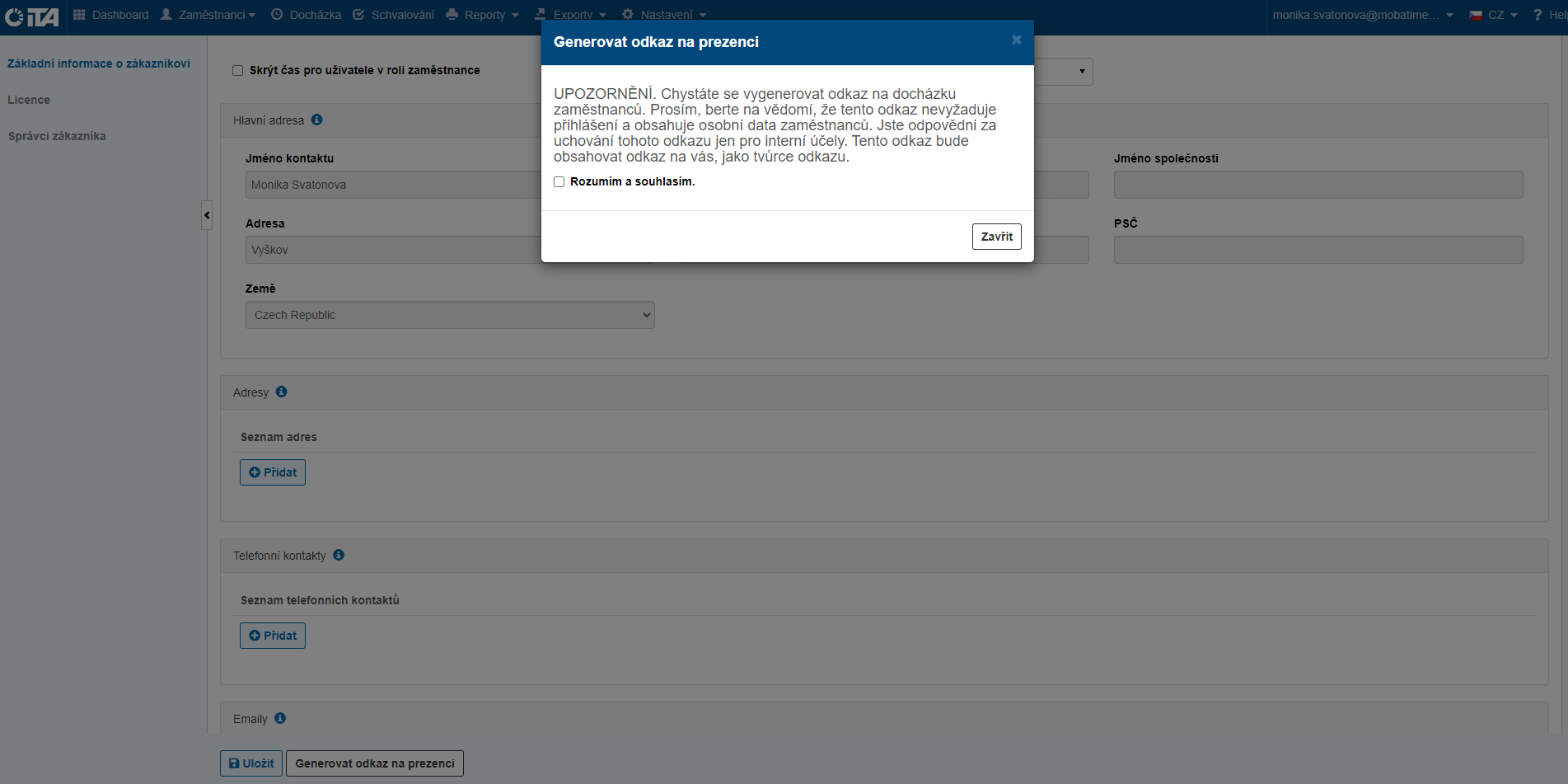Click the Zavřít button in dialog
The image size is (1568, 784).
click(x=996, y=237)
